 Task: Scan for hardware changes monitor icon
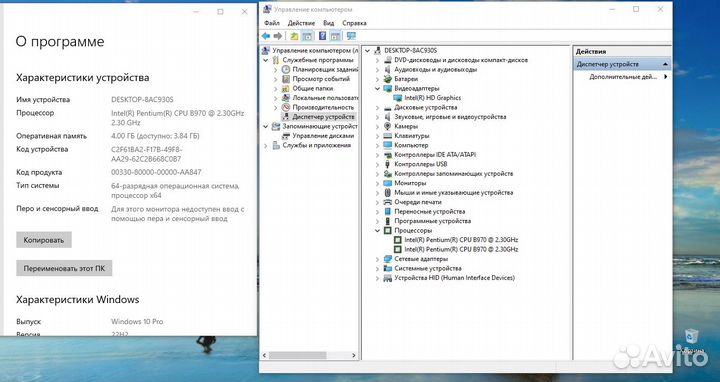351,36
